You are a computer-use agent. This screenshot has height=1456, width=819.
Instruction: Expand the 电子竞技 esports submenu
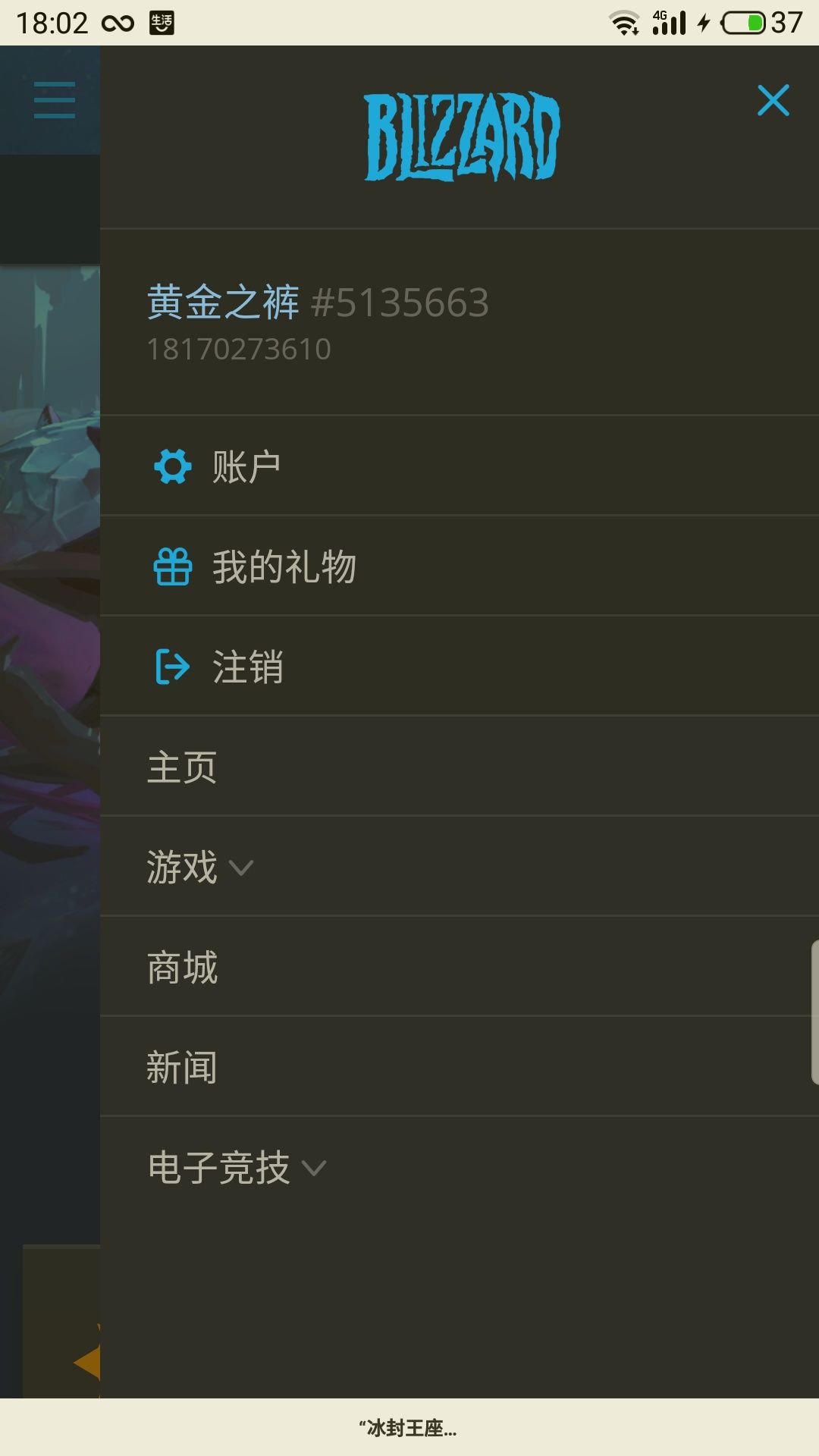tap(460, 1167)
